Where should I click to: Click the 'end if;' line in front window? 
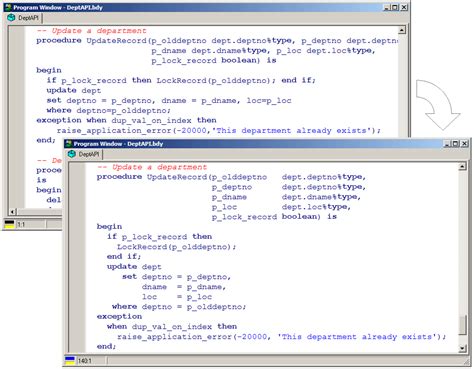click(x=124, y=257)
